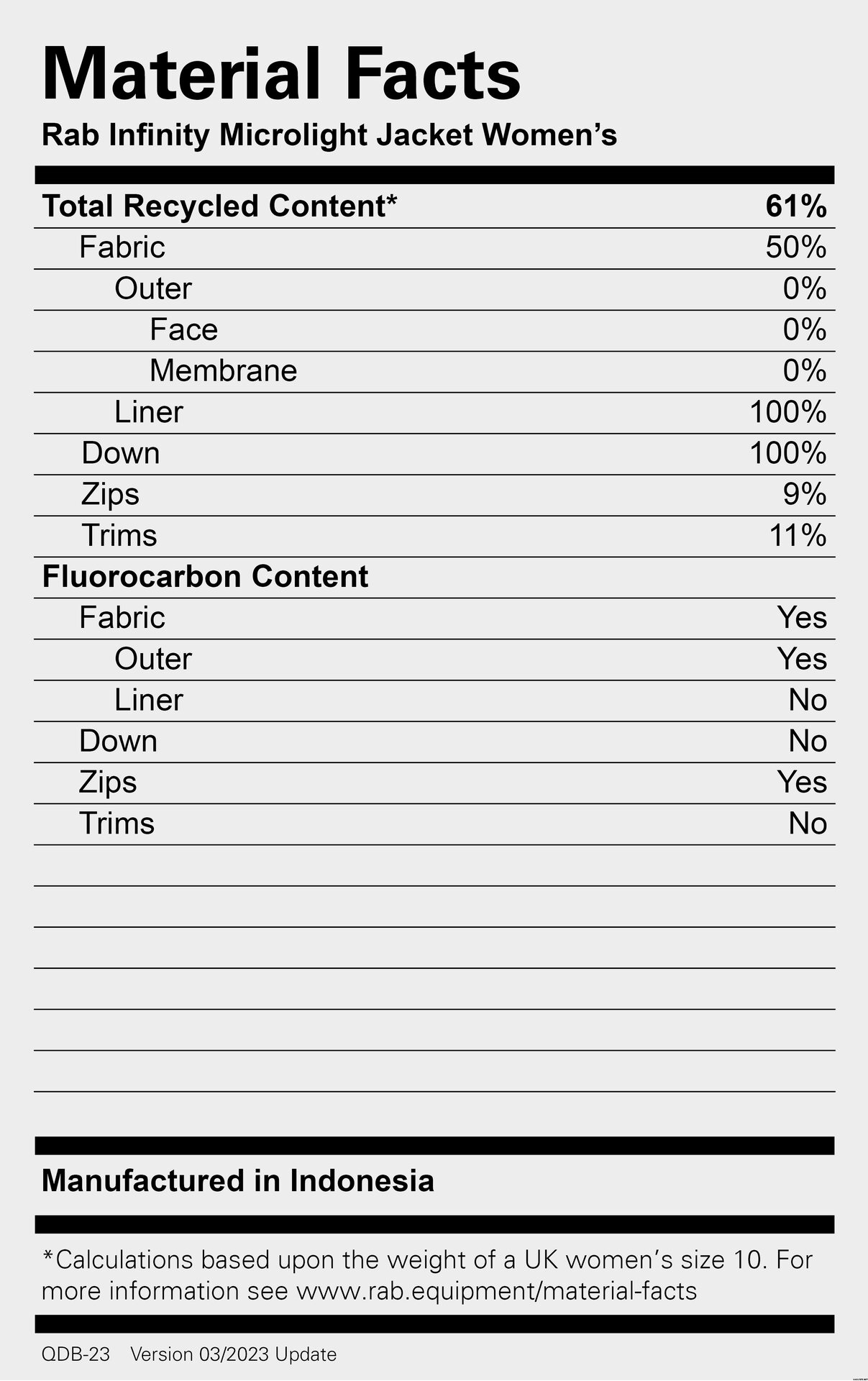
Task: Click the Manufactured in Indonesia text
Action: 238,1181
